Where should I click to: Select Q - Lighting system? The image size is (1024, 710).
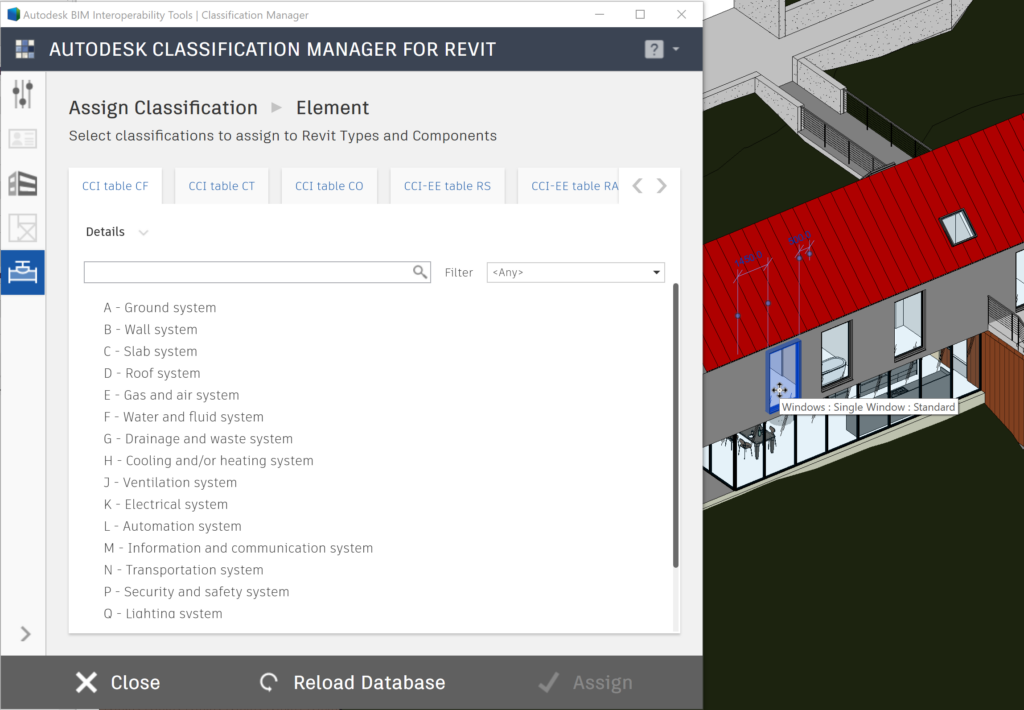click(x=163, y=613)
